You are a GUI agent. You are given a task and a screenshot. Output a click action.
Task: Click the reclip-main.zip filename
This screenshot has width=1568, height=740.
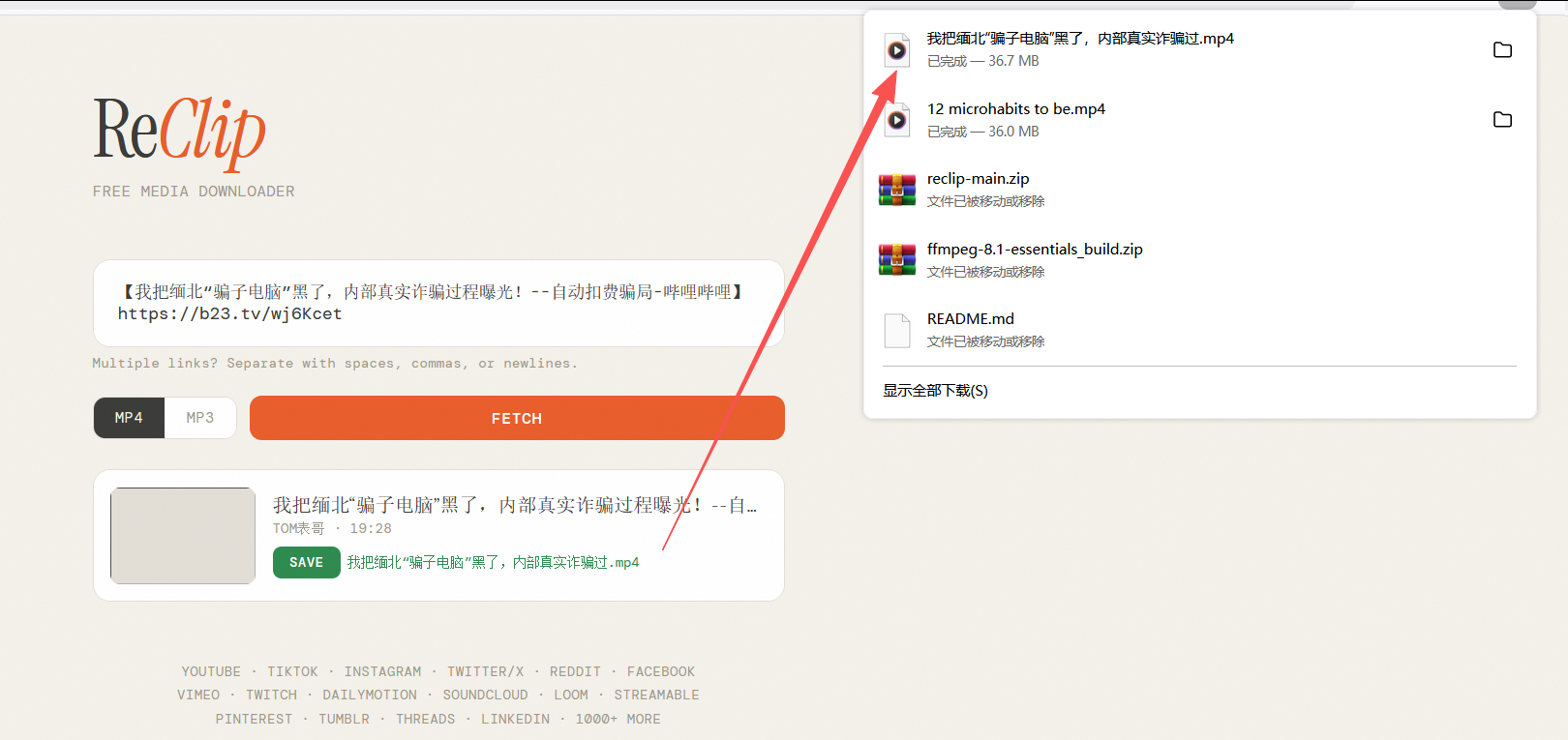tap(978, 179)
